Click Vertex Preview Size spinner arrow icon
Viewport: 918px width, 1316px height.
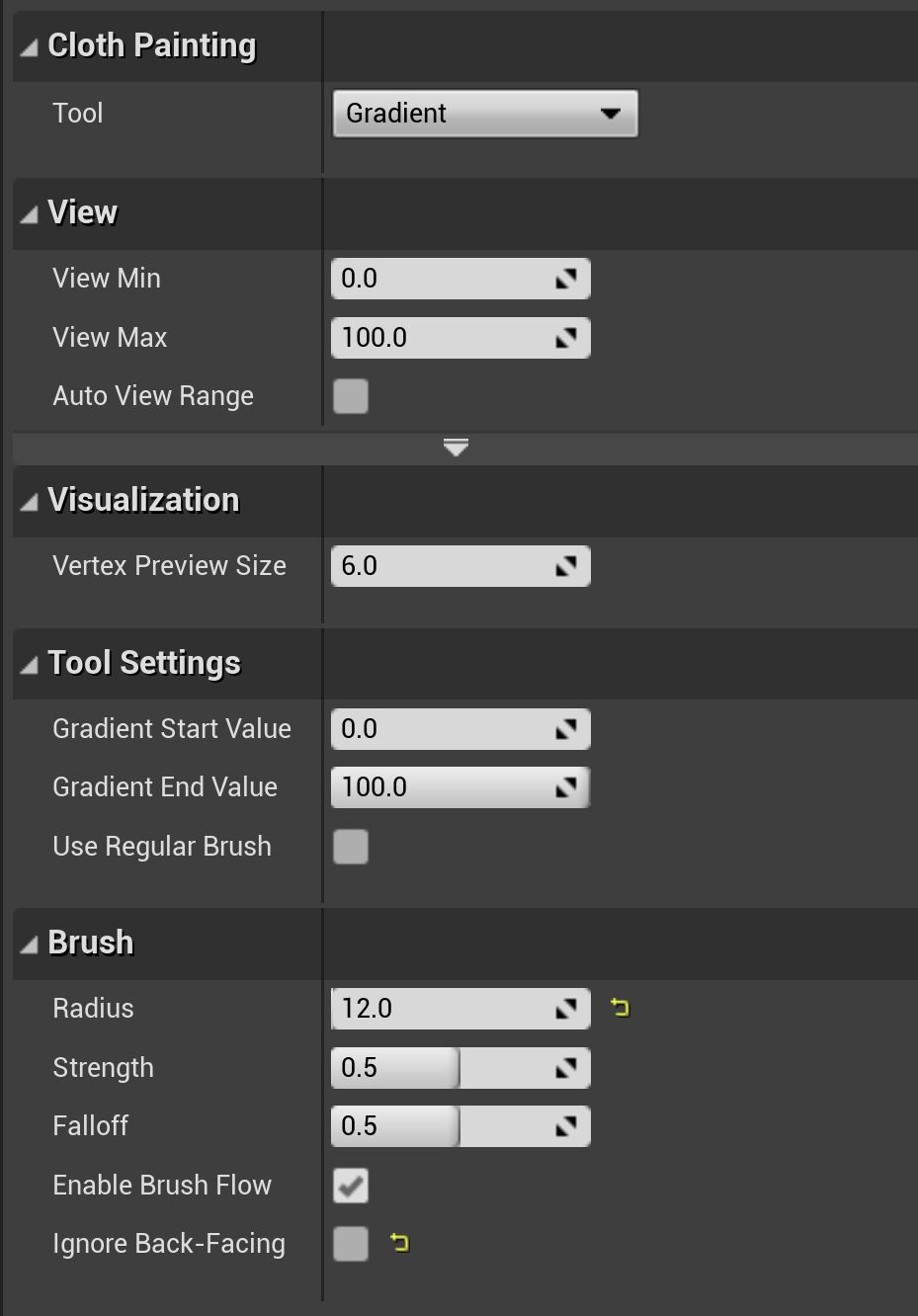tap(565, 566)
